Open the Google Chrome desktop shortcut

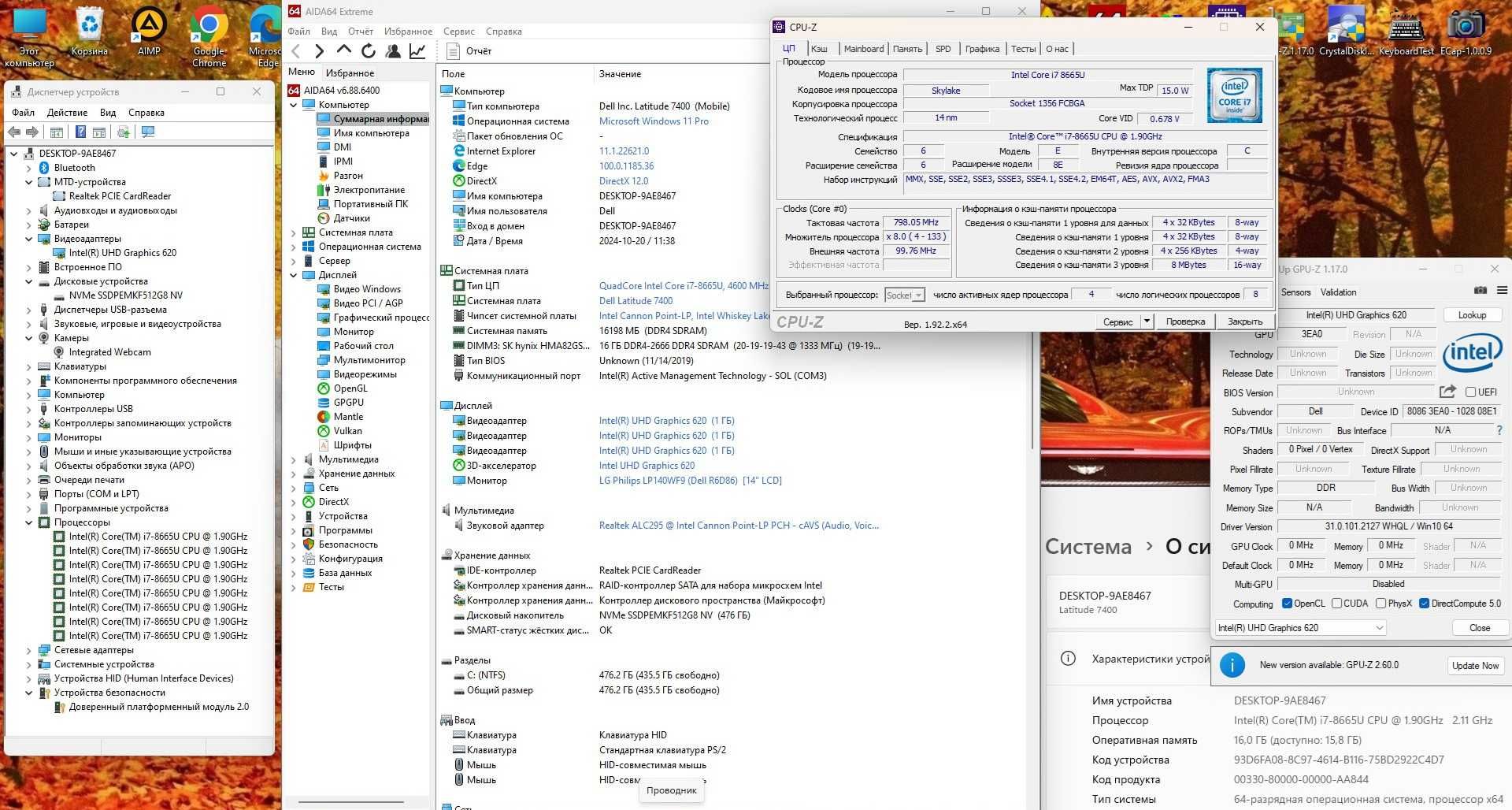(x=209, y=37)
